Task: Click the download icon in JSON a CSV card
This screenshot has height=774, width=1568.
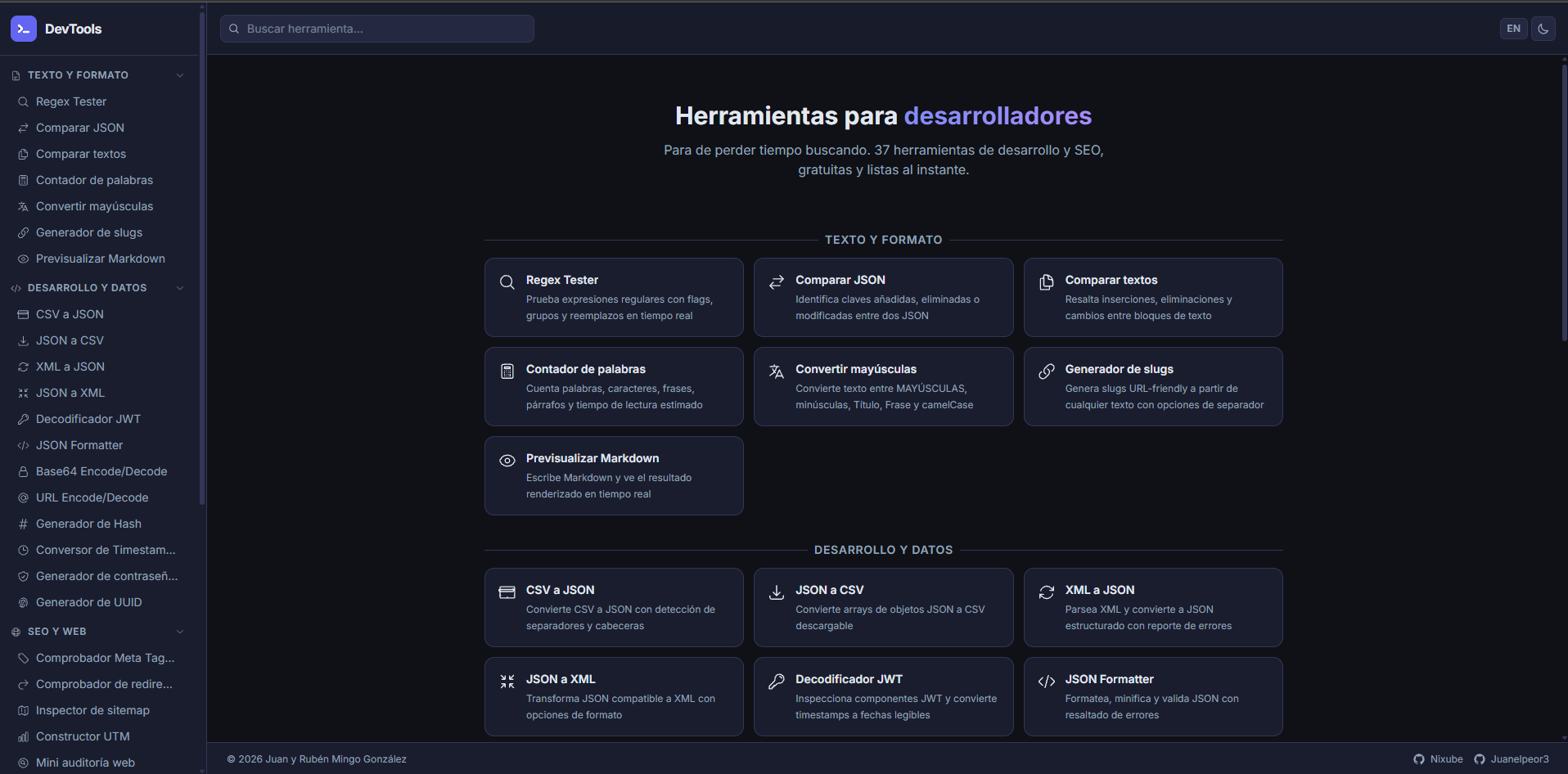Action: click(777, 592)
